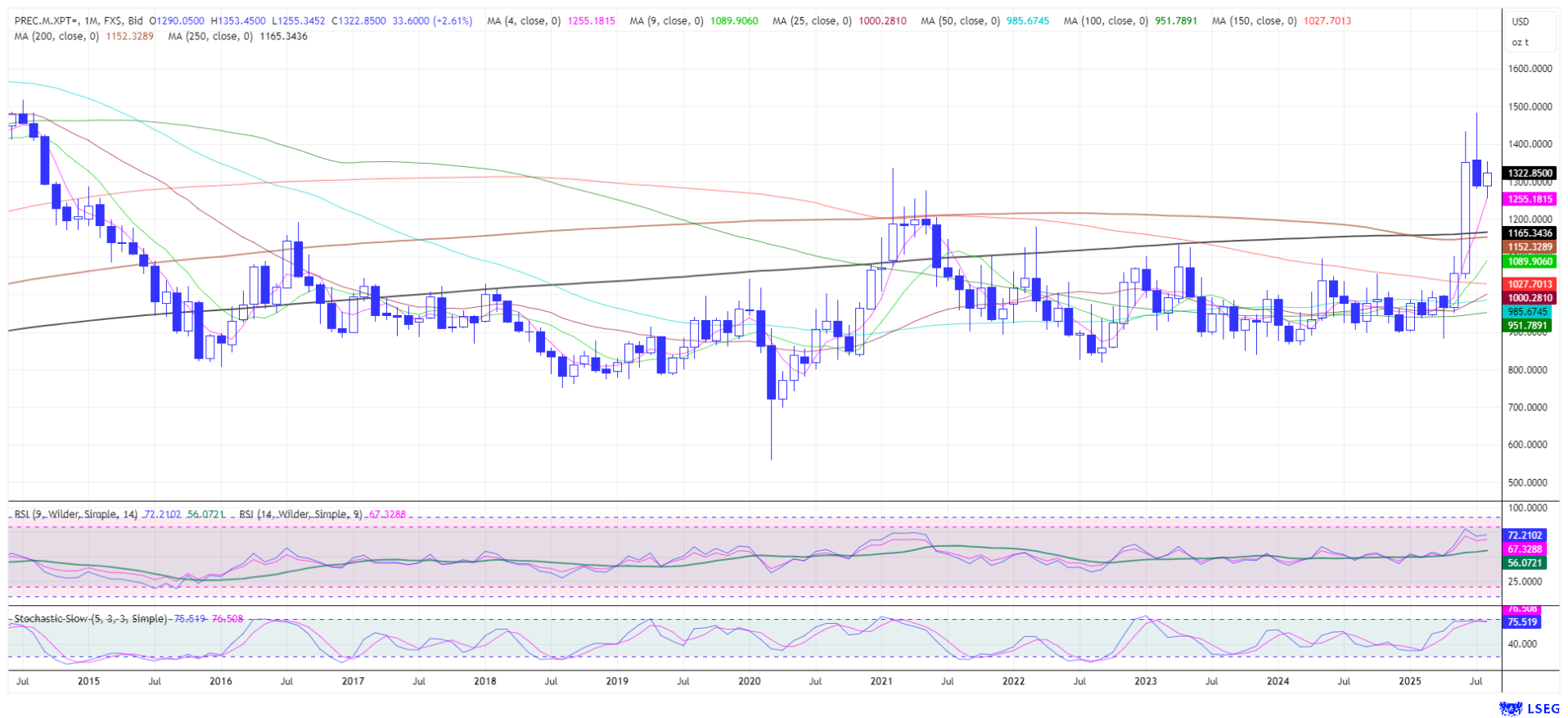
Task: Click the Stochastic 75.519 value tag
Action: [x=1521, y=622]
